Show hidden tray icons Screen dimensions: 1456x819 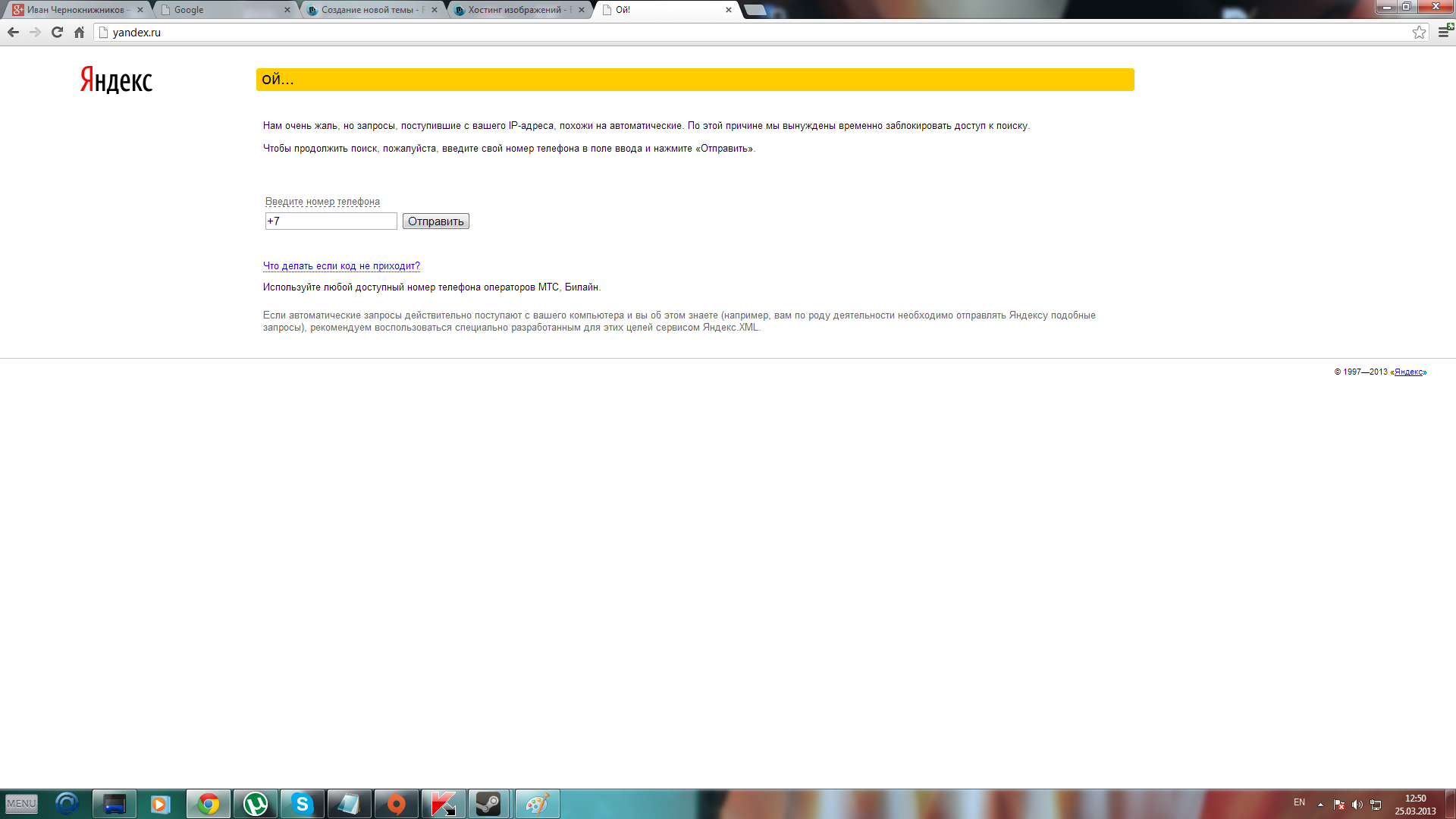[1320, 805]
